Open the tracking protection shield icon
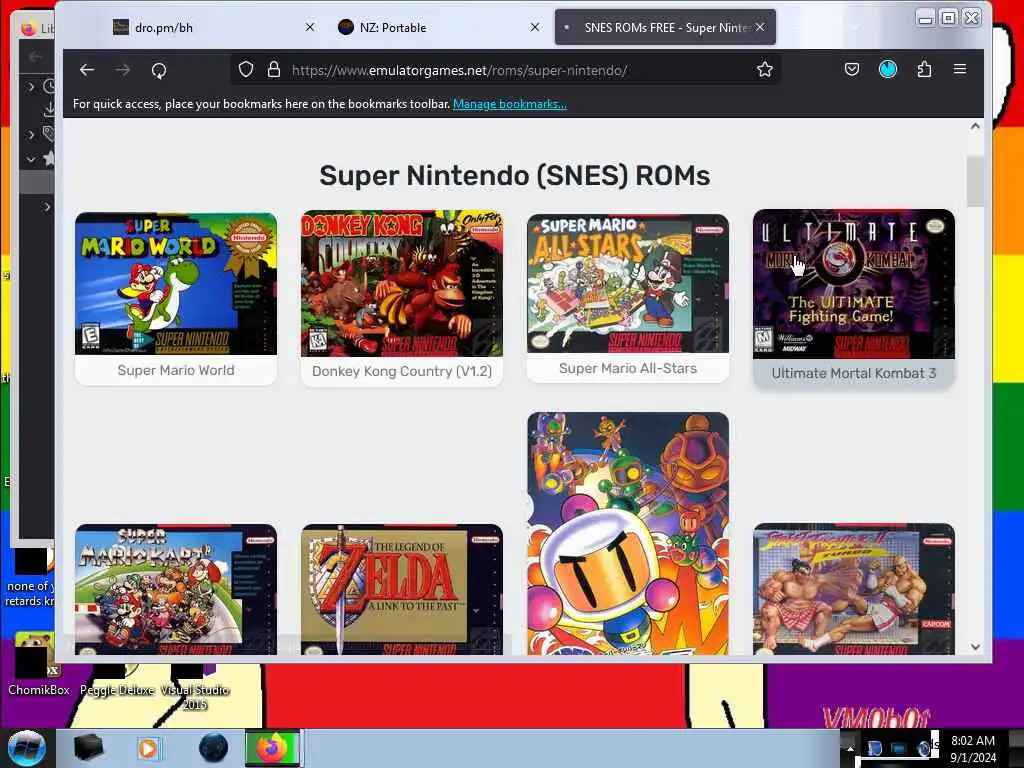The width and height of the screenshot is (1024, 768). tap(246, 70)
